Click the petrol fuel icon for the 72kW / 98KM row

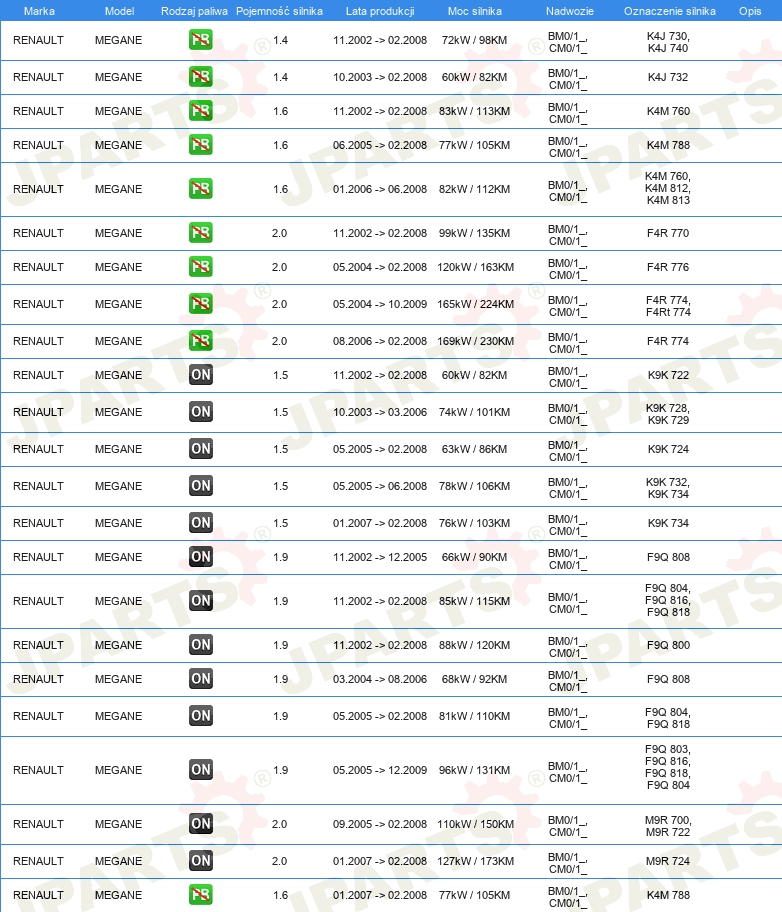pos(201,40)
